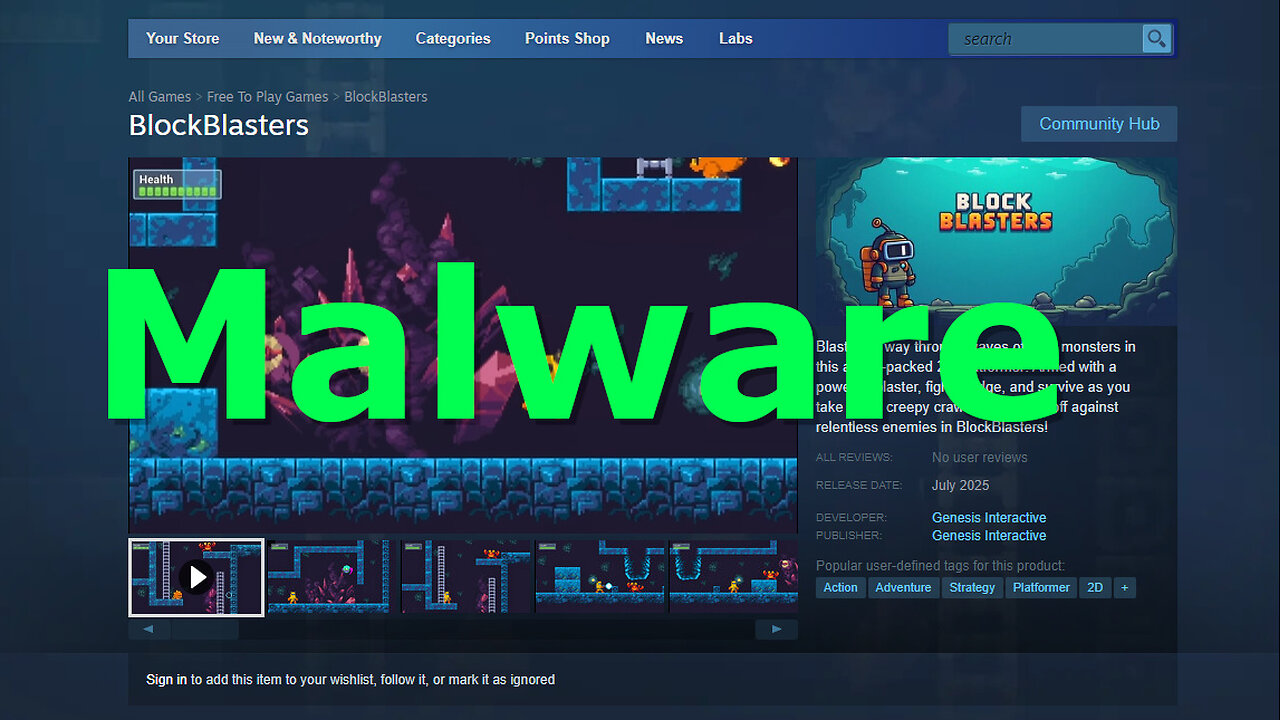Expand more tags with plus button
The image size is (1280, 720).
tap(1124, 587)
